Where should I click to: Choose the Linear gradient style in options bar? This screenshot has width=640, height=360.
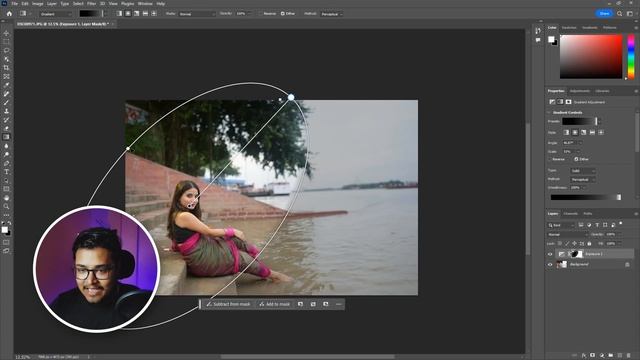(x=119, y=13)
